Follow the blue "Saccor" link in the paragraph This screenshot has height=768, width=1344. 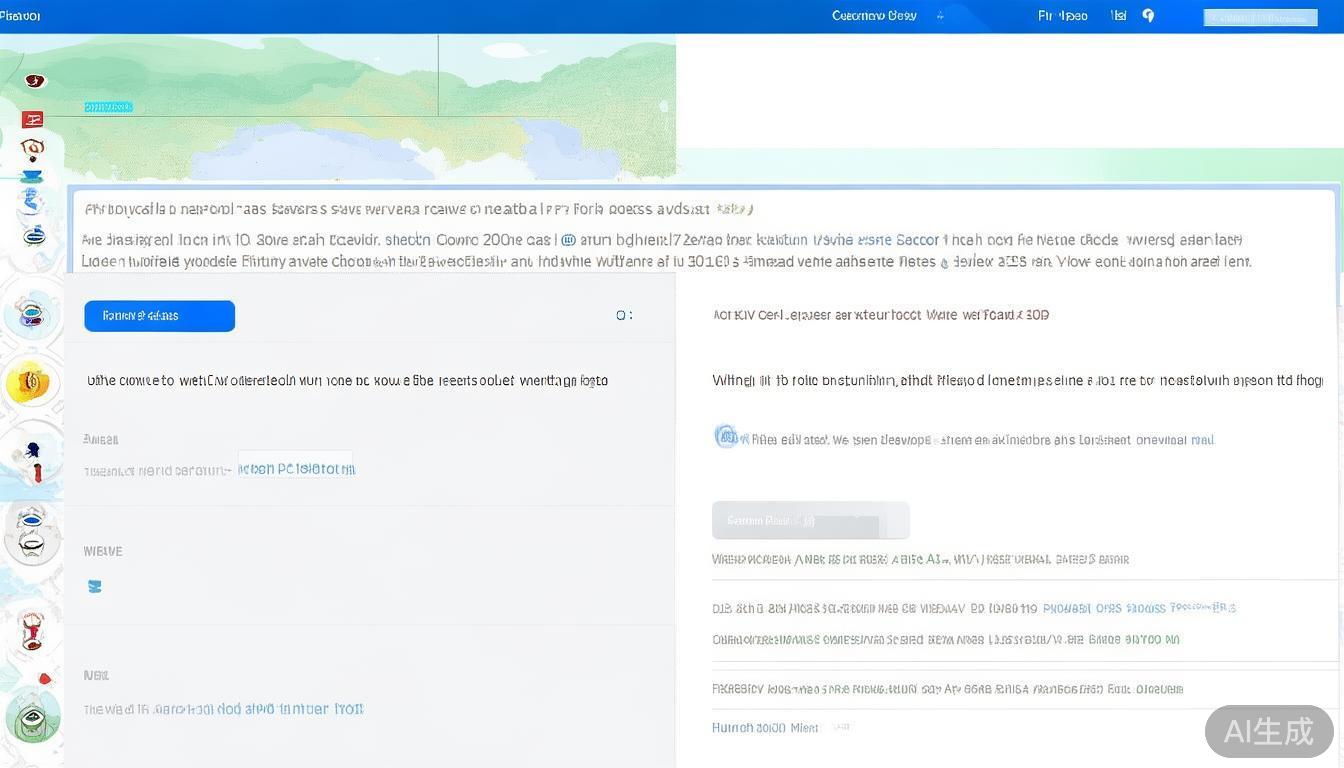[x=917, y=240]
